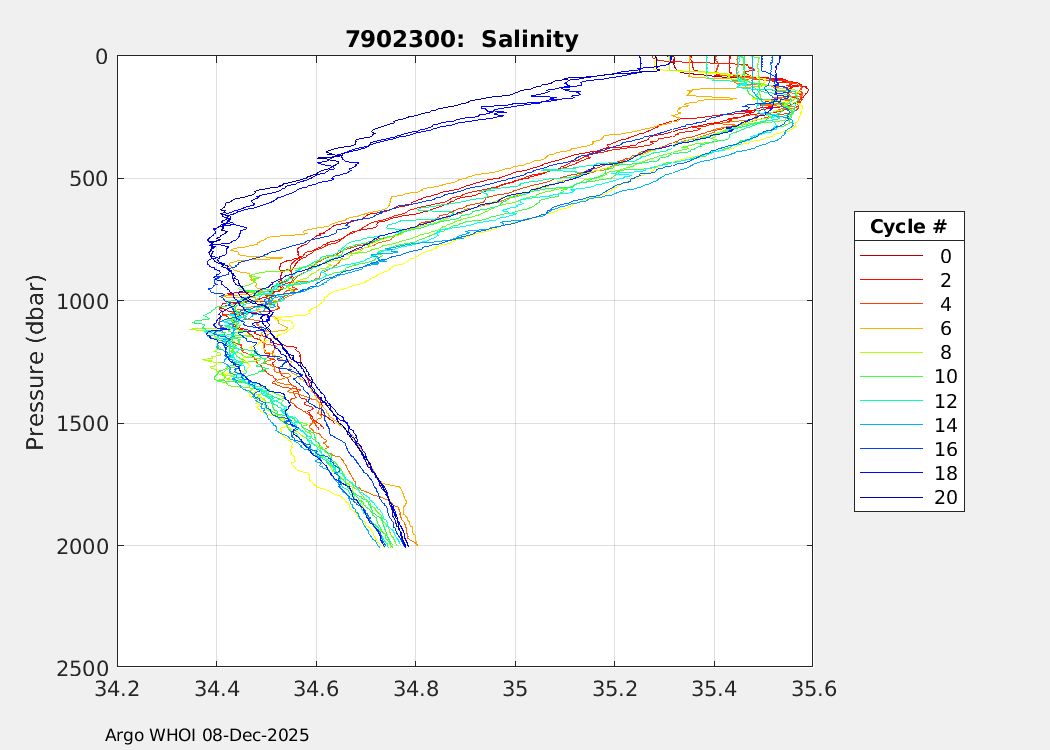Select the cycle 2 legend line

[890, 281]
